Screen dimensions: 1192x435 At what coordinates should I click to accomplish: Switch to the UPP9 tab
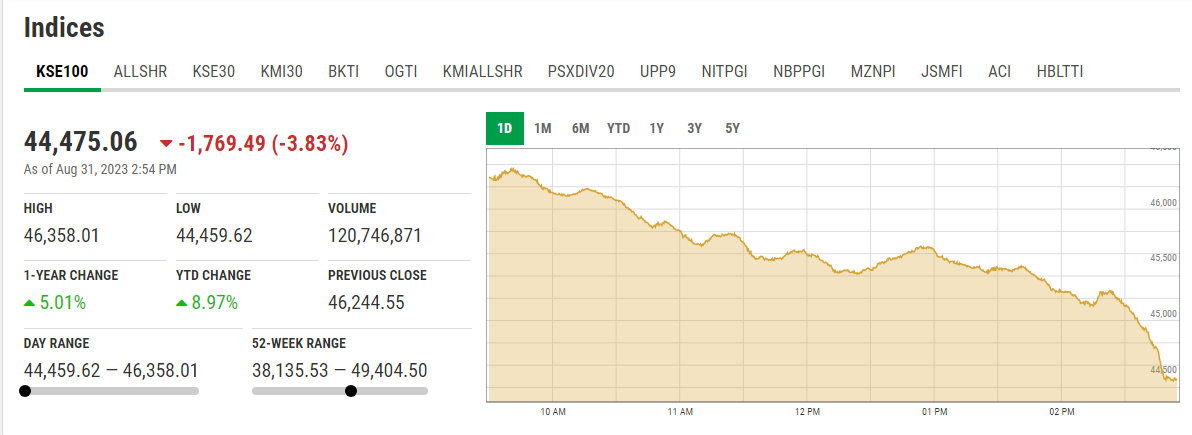point(658,72)
